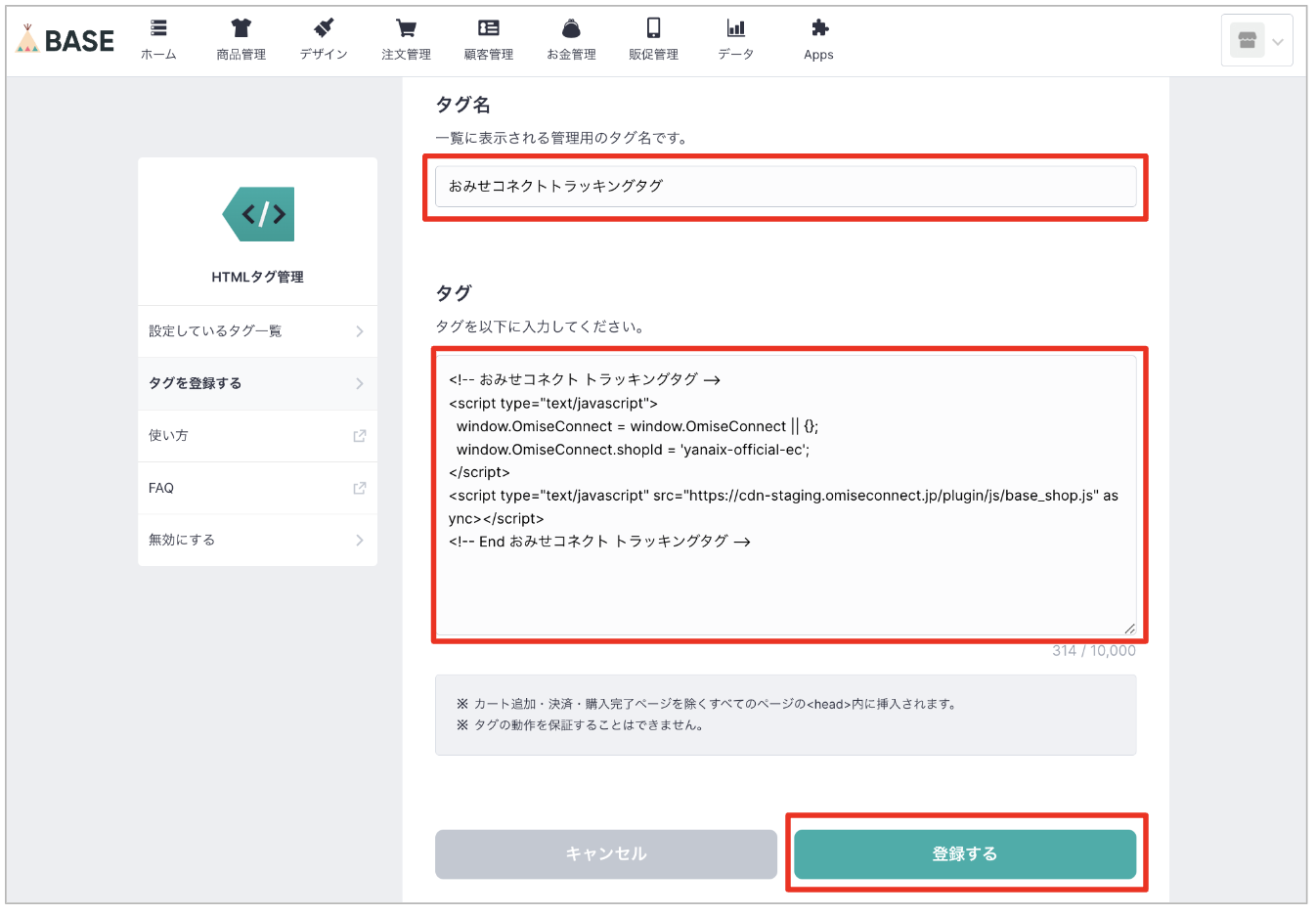Grab the textarea resize handle

pyautogui.click(x=1129, y=629)
